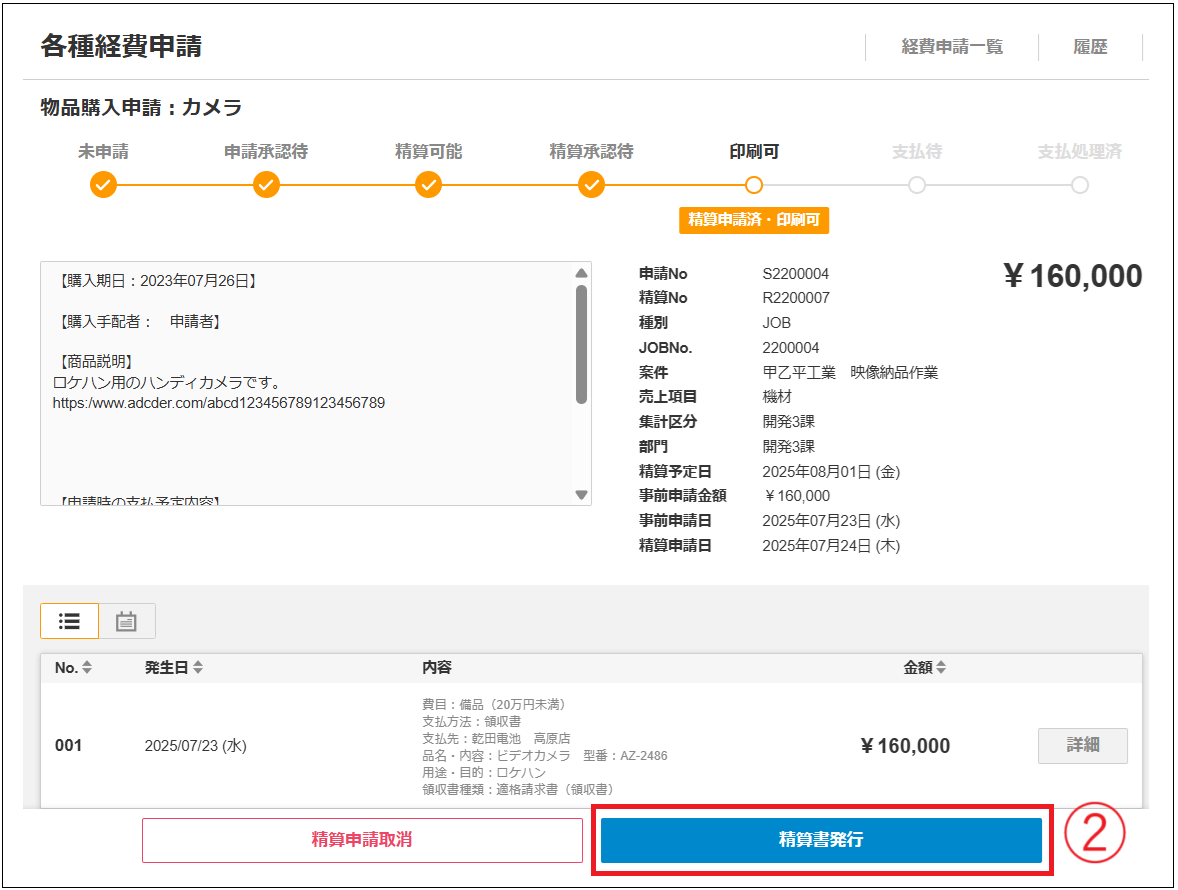Open 詳細 for item 001

click(x=1082, y=746)
